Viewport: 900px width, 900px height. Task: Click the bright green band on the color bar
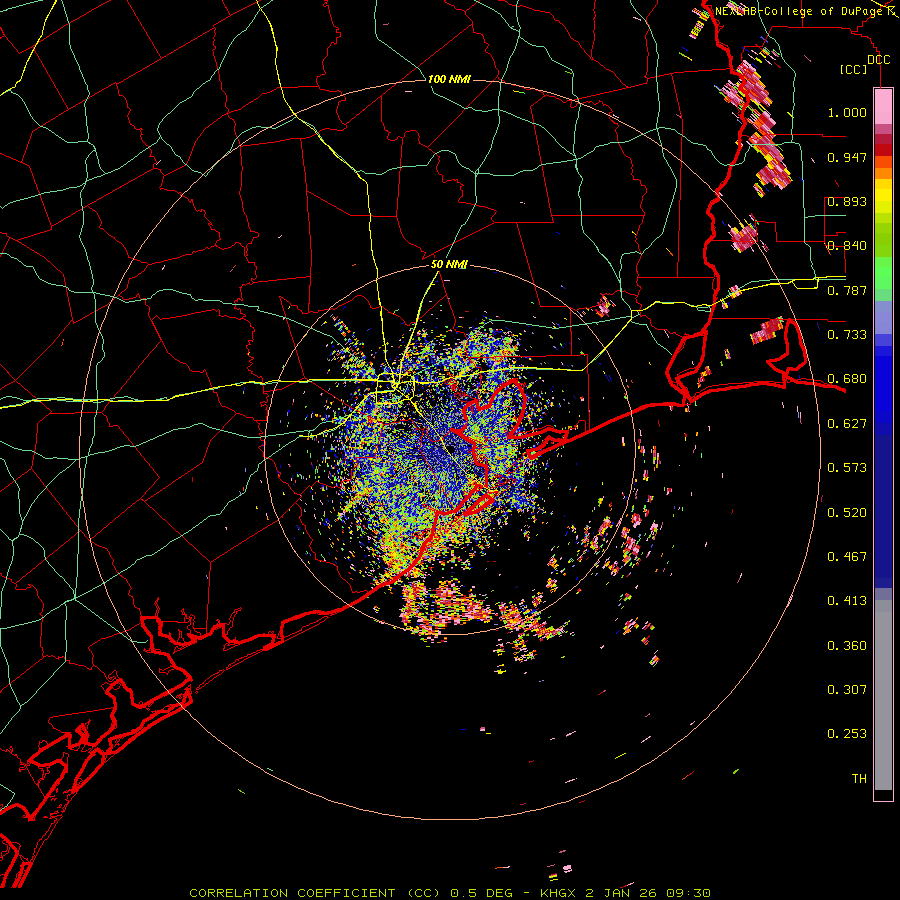pyautogui.click(x=883, y=273)
